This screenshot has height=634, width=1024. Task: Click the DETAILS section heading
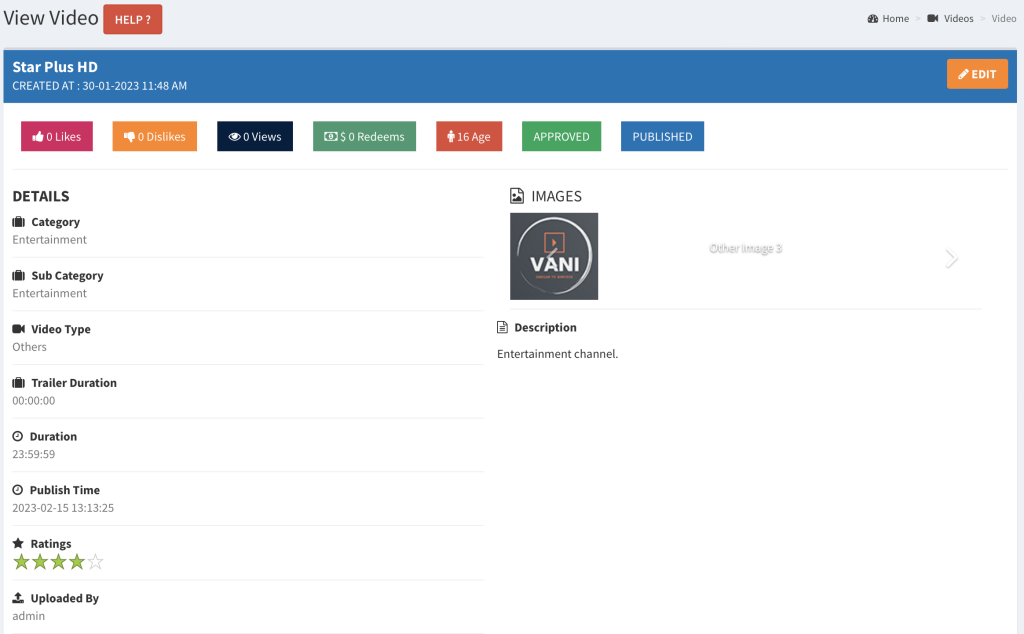pyautogui.click(x=40, y=196)
